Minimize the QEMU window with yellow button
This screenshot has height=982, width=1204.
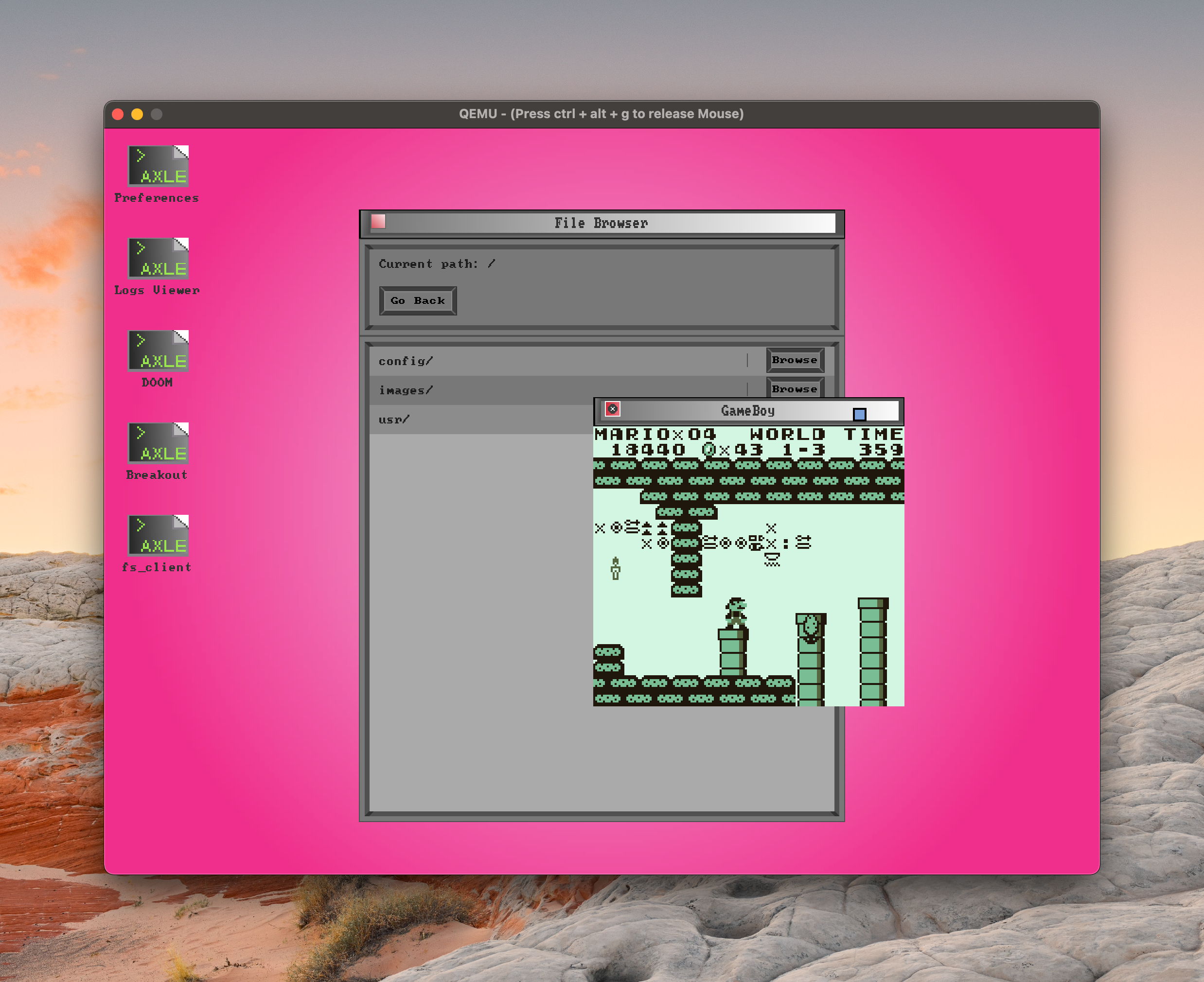(x=137, y=114)
